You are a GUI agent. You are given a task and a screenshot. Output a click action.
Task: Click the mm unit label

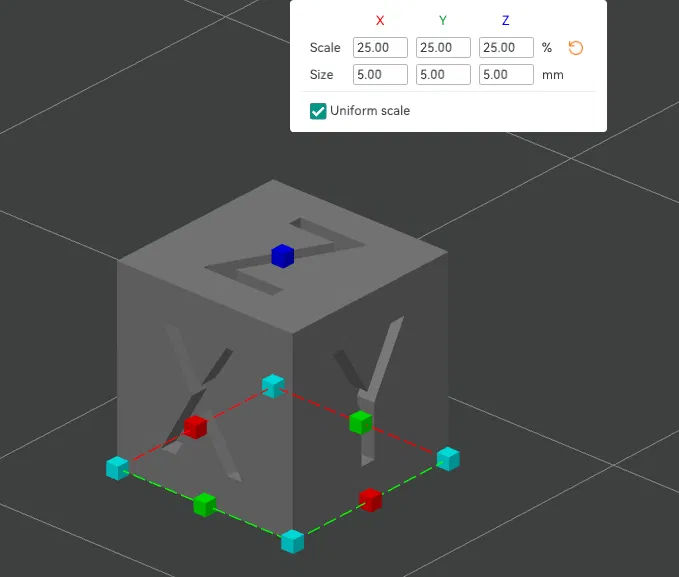click(553, 75)
